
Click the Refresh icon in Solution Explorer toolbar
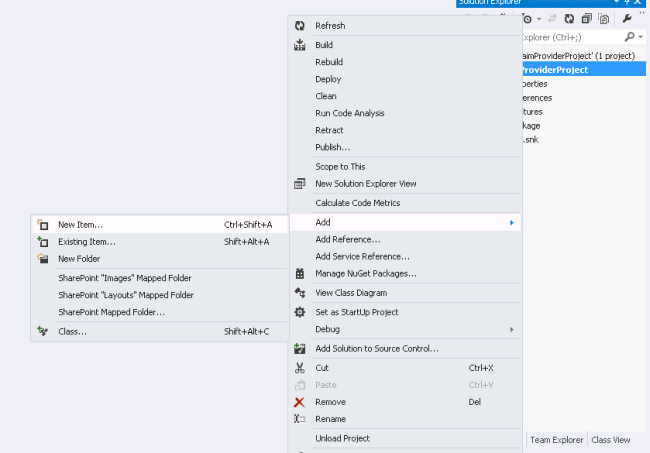click(x=569, y=18)
